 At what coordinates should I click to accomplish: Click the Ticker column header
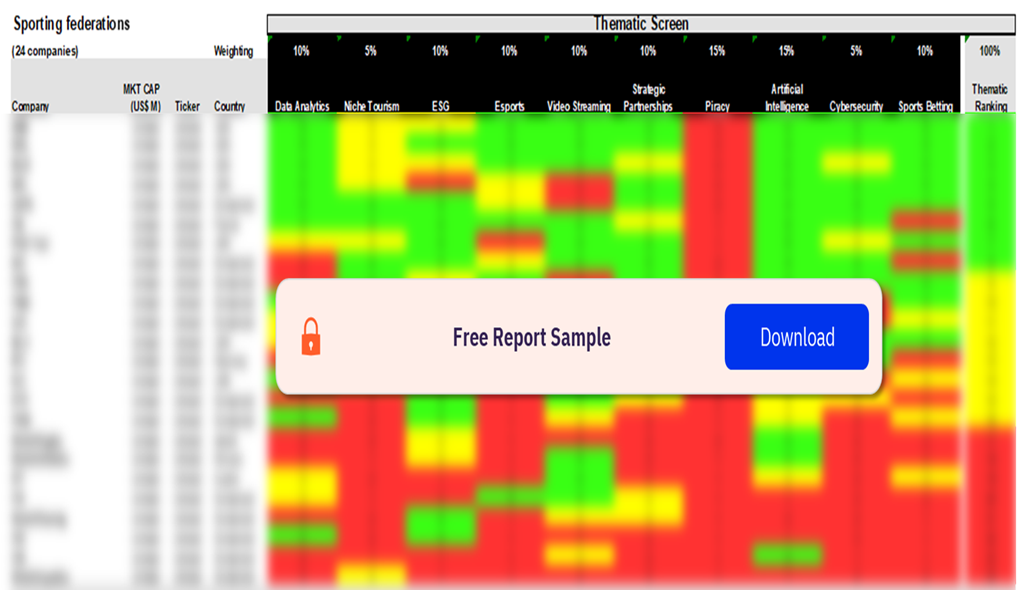click(187, 106)
